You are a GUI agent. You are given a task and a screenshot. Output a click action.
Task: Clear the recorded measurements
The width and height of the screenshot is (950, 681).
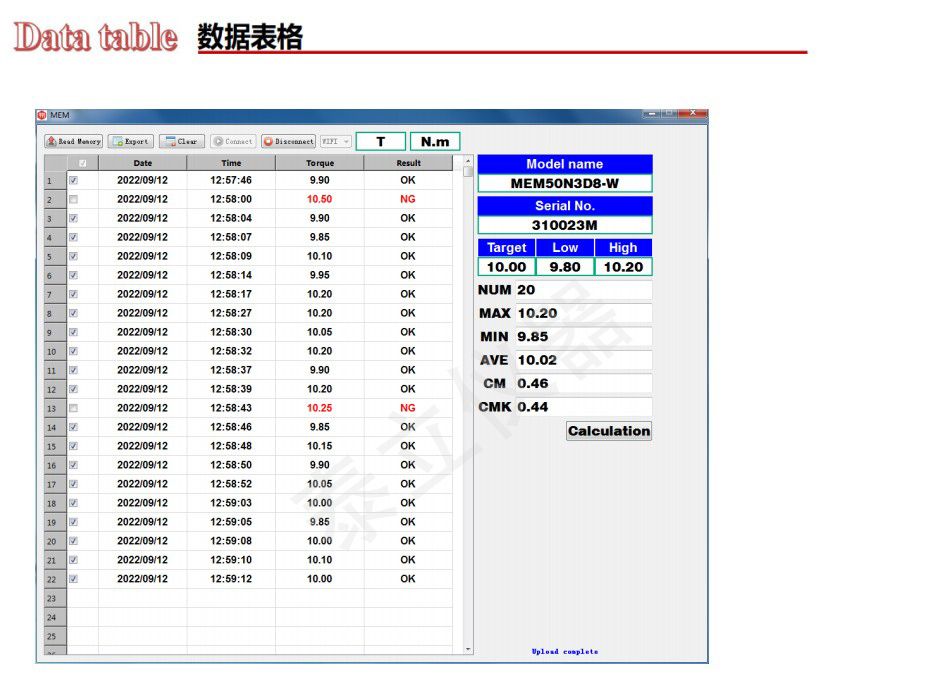pyautogui.click(x=182, y=142)
